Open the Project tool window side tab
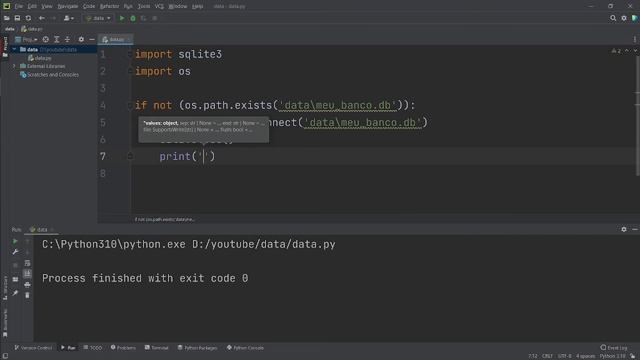 (x=5, y=47)
